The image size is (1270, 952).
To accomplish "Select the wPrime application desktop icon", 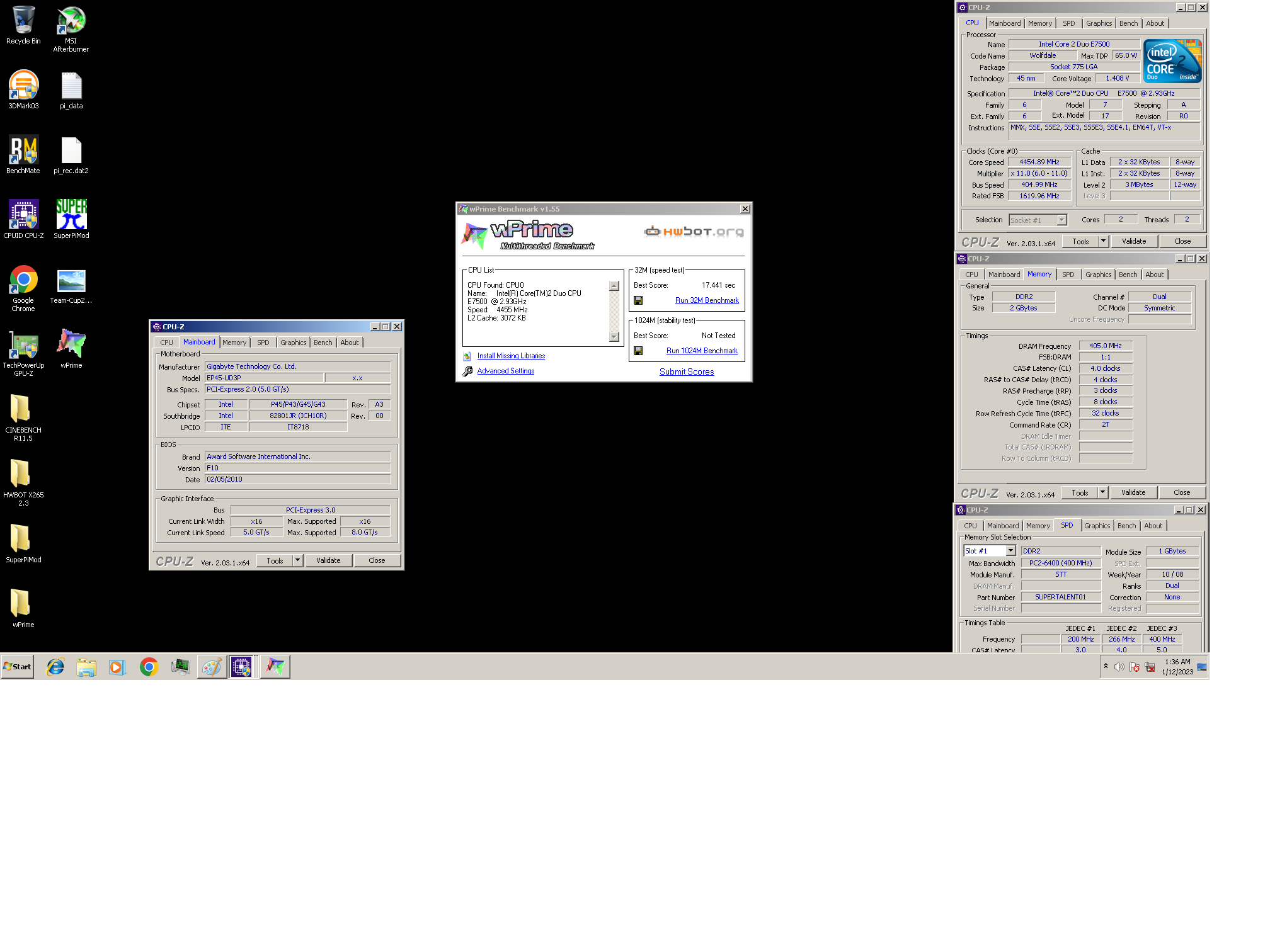I will coord(71,349).
